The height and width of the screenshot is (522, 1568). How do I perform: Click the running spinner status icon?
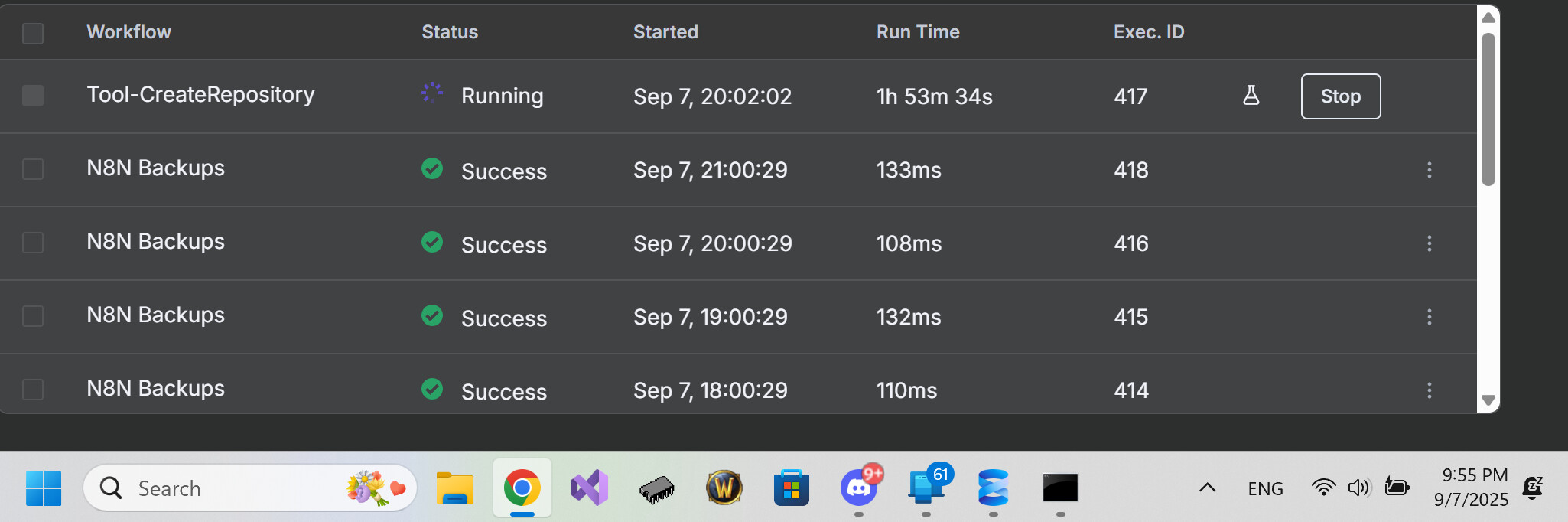(x=432, y=93)
